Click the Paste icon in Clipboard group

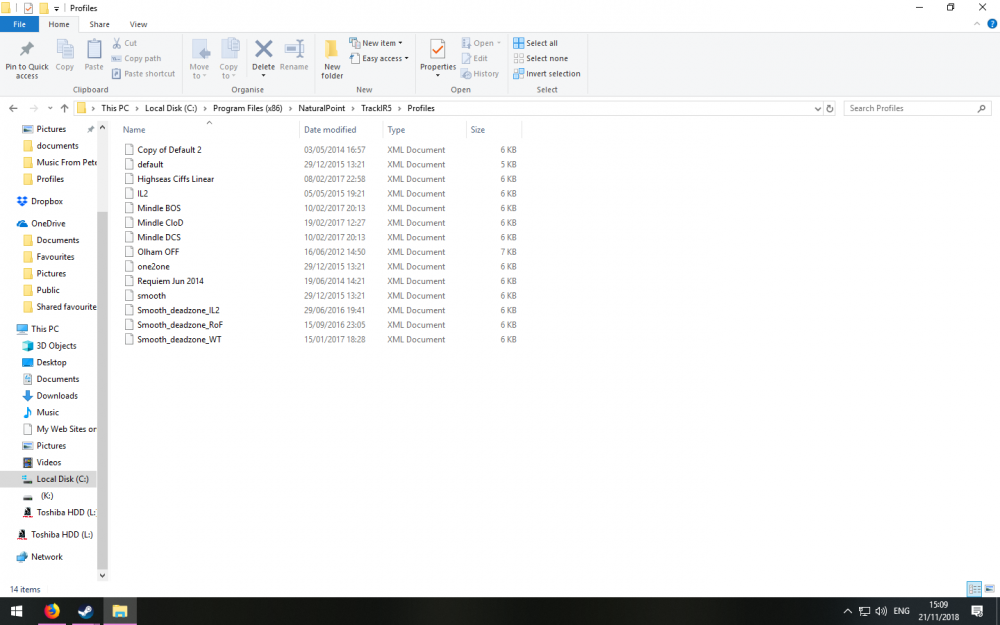click(94, 50)
